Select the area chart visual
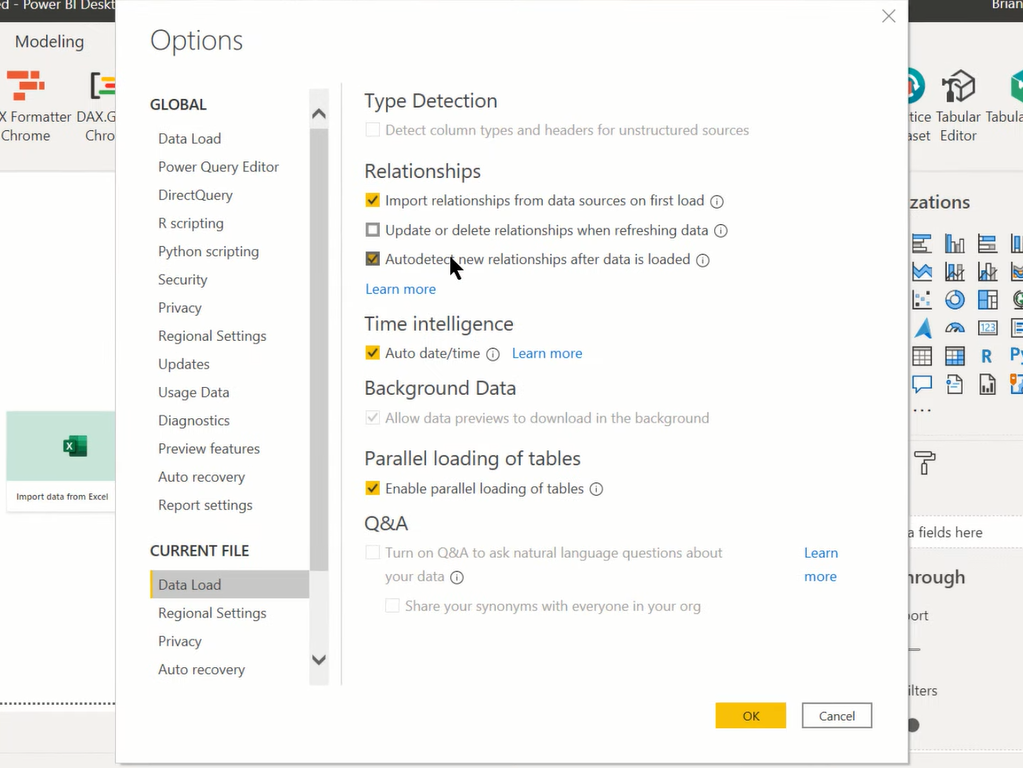This screenshot has width=1023, height=768. (x=922, y=271)
